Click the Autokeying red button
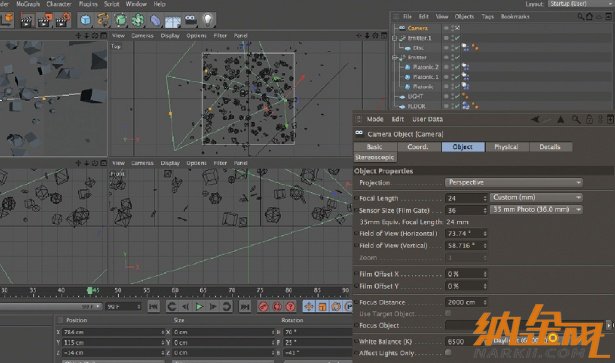615x363 pixels. click(x=277, y=307)
